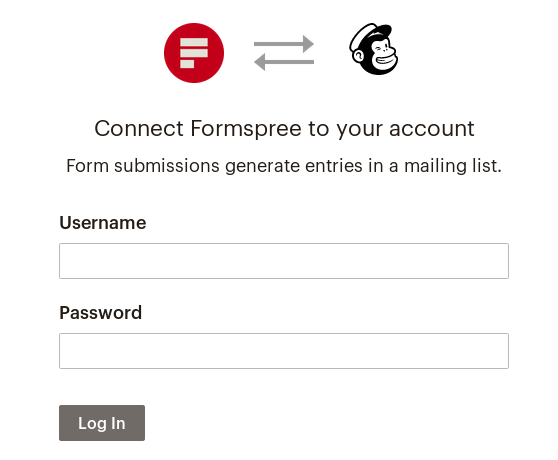The width and height of the screenshot is (558, 460).
Task: Focus the Username text field
Action: click(x=284, y=261)
